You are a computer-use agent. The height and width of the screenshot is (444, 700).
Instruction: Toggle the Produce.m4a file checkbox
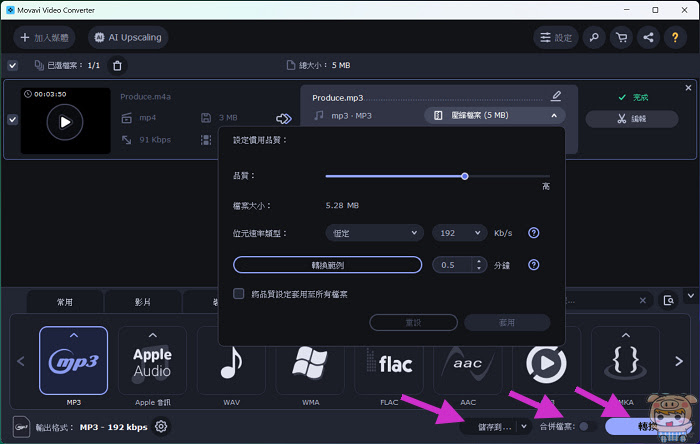[12, 120]
